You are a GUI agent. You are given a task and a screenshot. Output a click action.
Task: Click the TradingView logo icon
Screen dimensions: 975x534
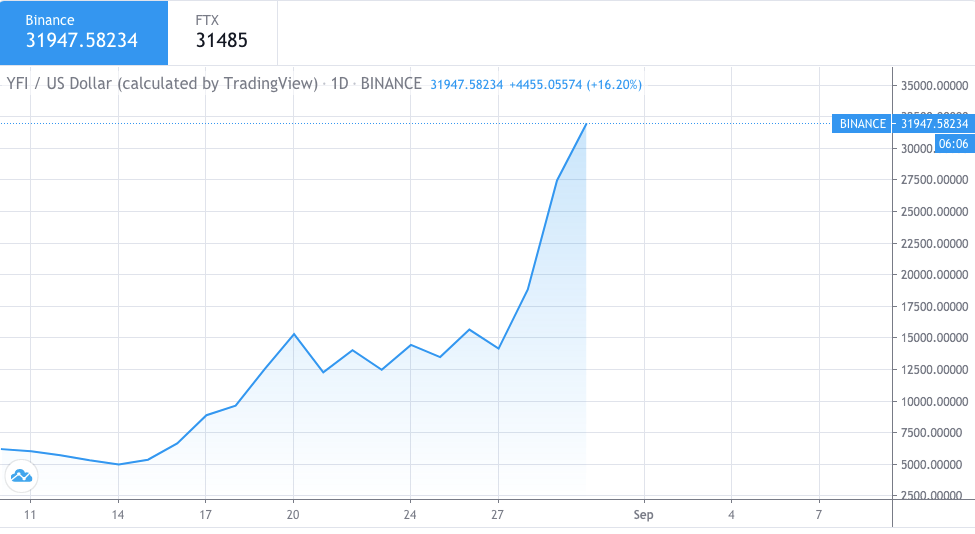coord(21,476)
